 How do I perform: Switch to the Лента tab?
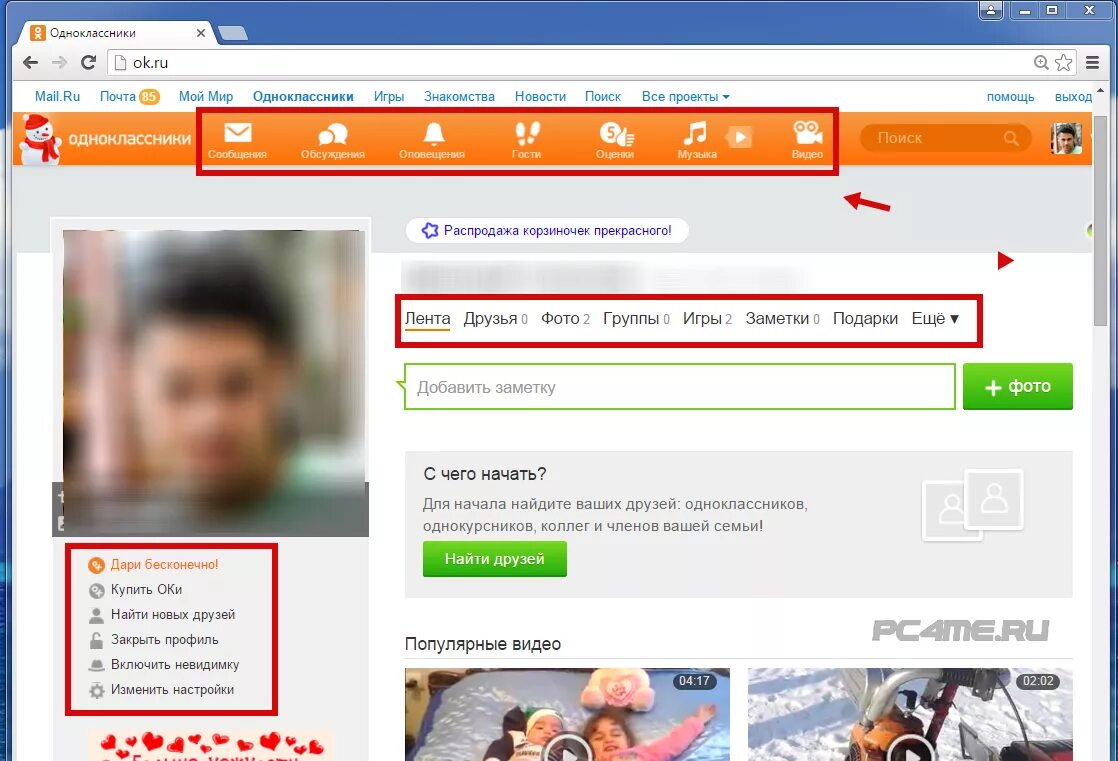pos(427,318)
